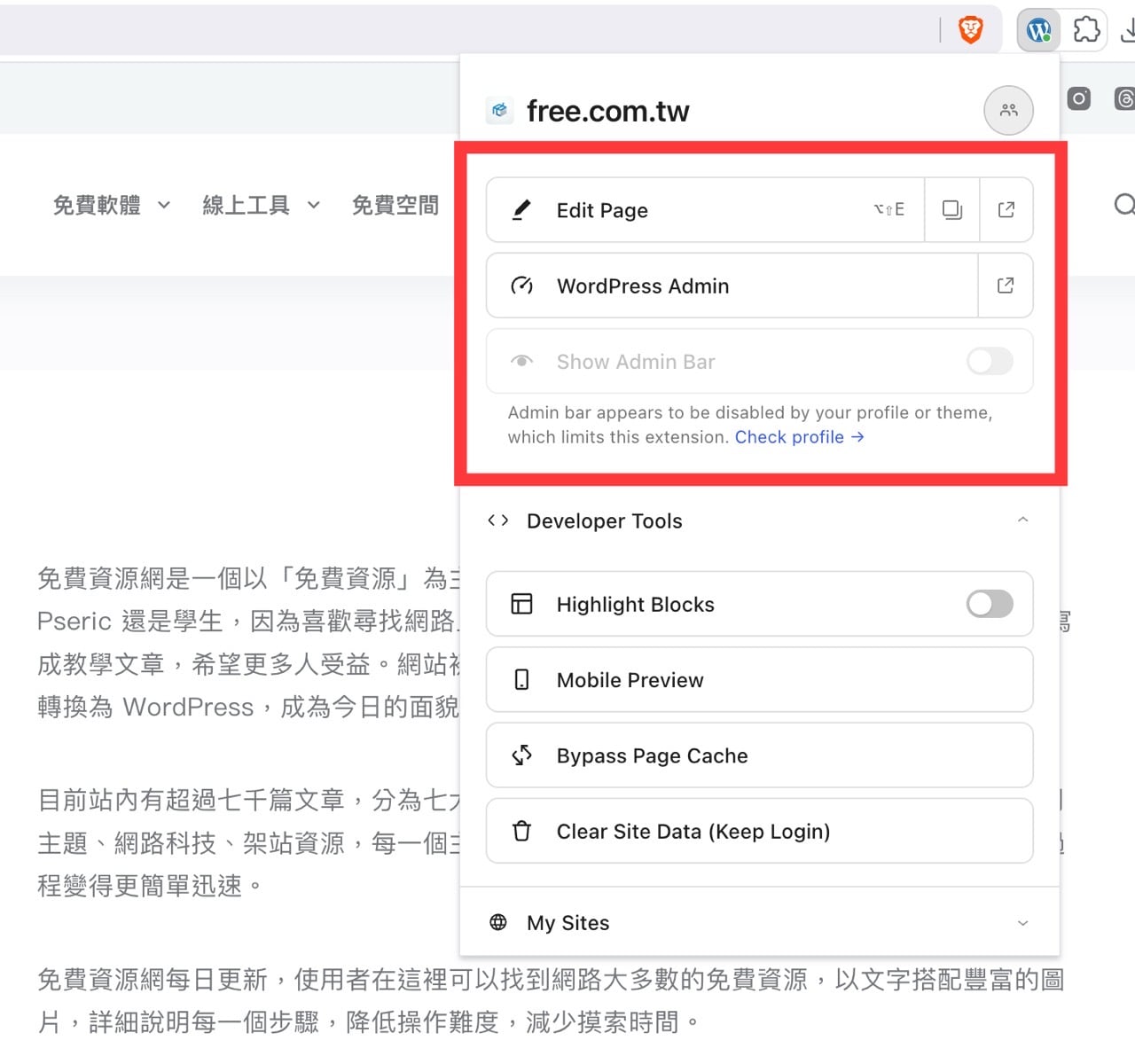The image size is (1135, 1064).
Task: Click the Instagram icon on the page header
Action: coord(1078,98)
